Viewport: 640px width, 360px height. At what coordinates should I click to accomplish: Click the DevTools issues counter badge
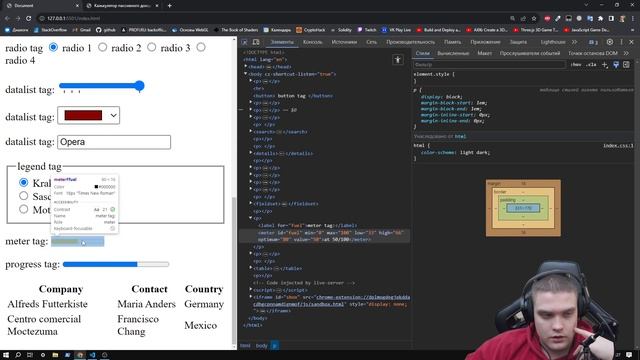[x=593, y=42]
